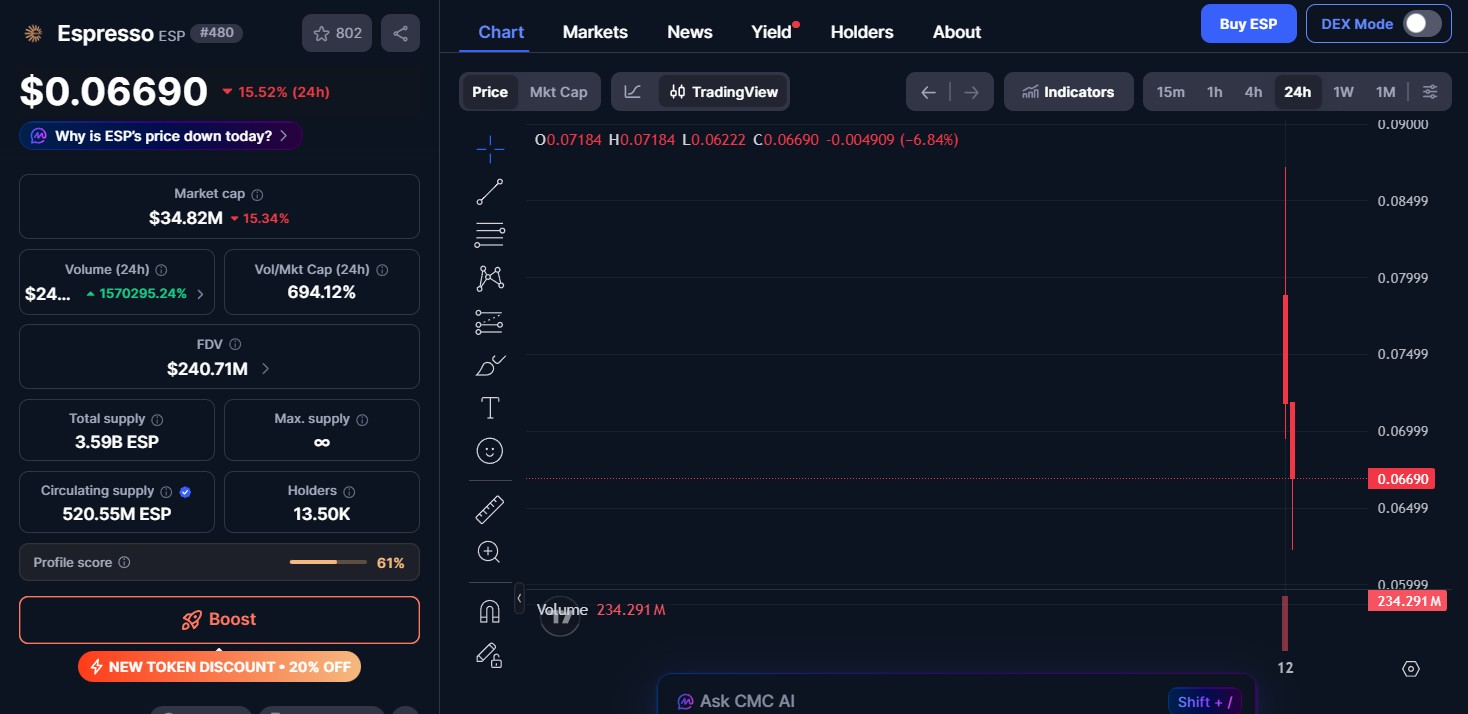This screenshot has width=1468, height=714.
Task: Activate the zoom in tool
Action: tap(489, 552)
